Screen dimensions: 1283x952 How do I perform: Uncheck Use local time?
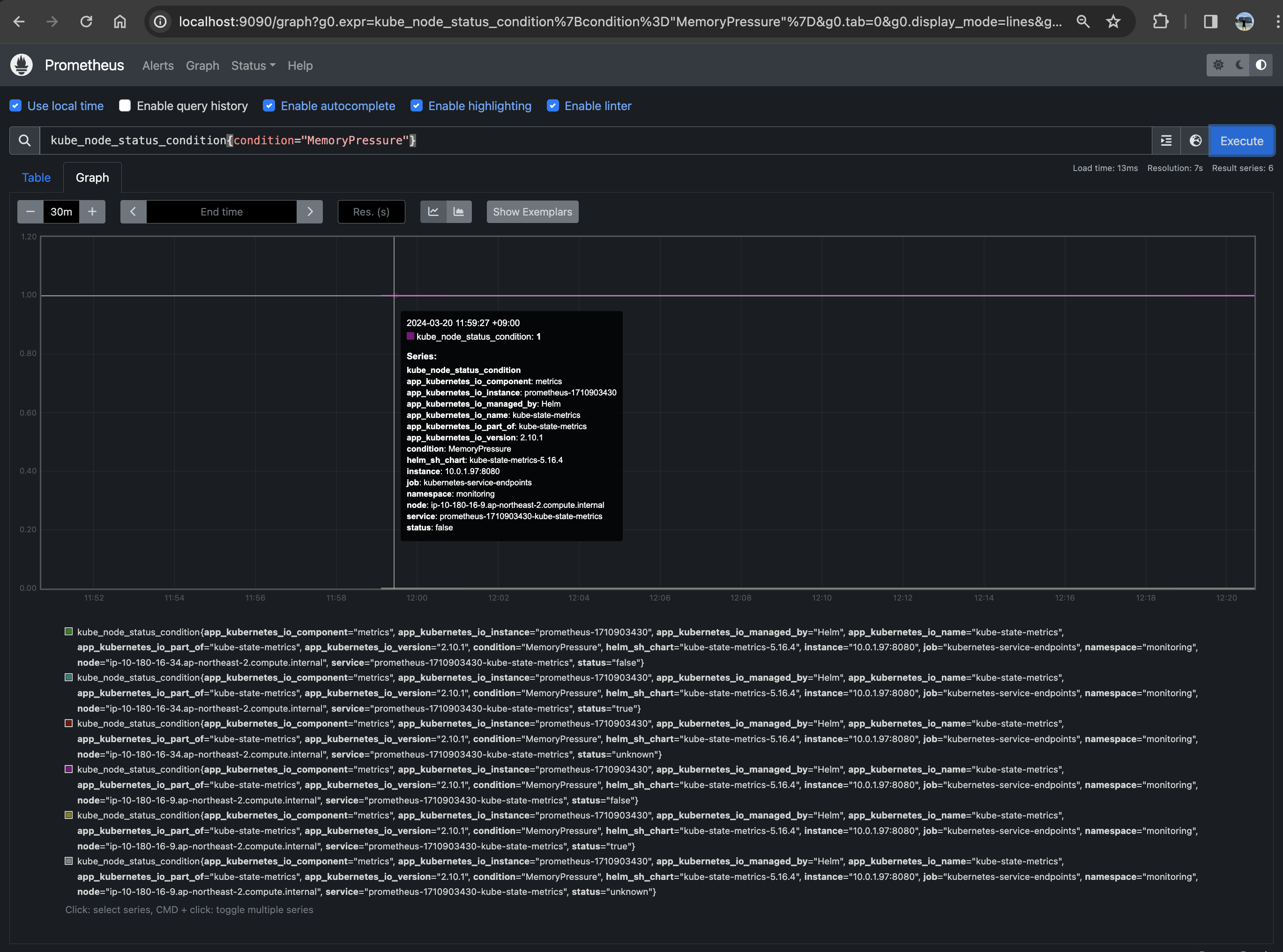pyautogui.click(x=15, y=105)
